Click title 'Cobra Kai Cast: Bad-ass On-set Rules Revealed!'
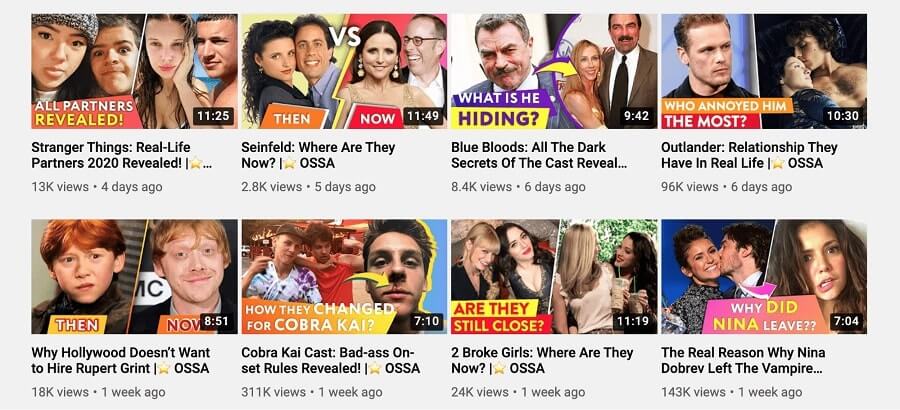The width and height of the screenshot is (900, 410). (x=331, y=360)
